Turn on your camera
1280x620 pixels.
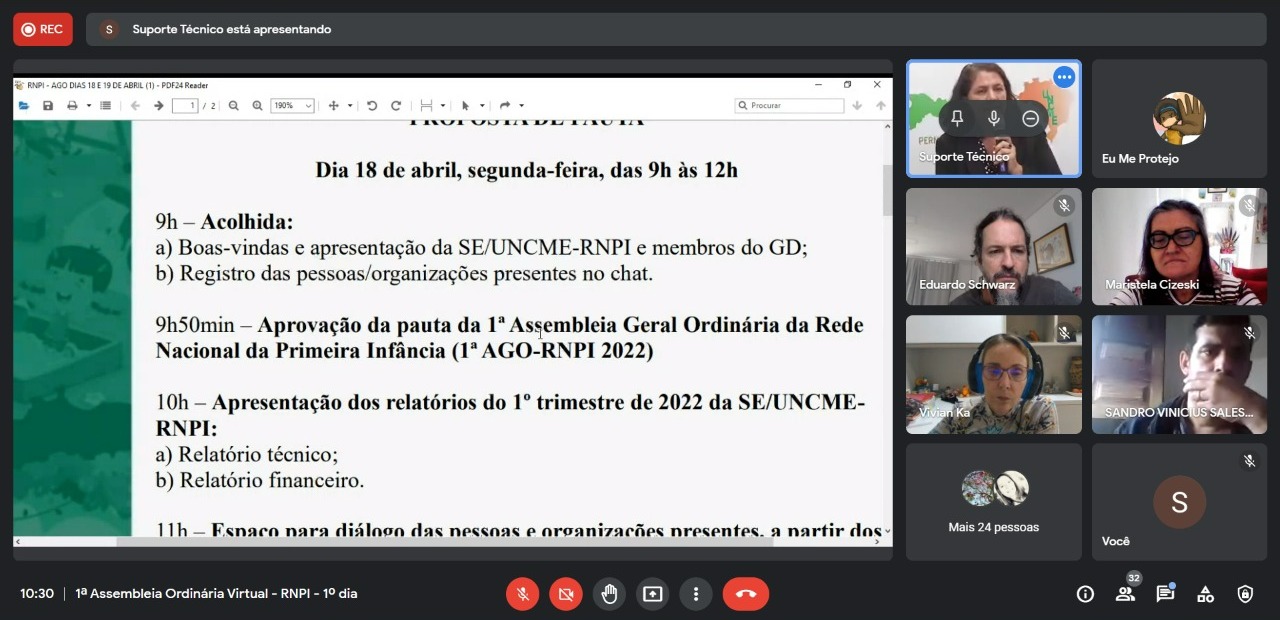tap(566, 594)
